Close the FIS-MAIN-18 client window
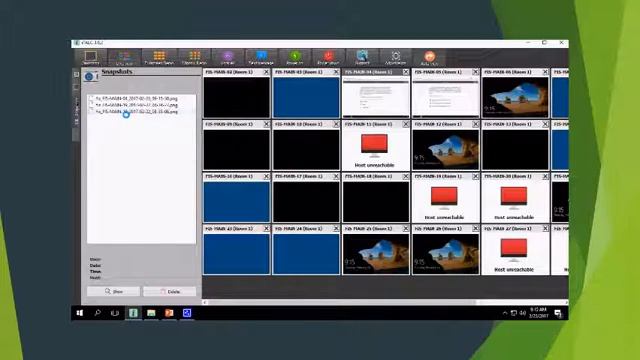Viewport: 640px width, 360px height. tap(405, 176)
